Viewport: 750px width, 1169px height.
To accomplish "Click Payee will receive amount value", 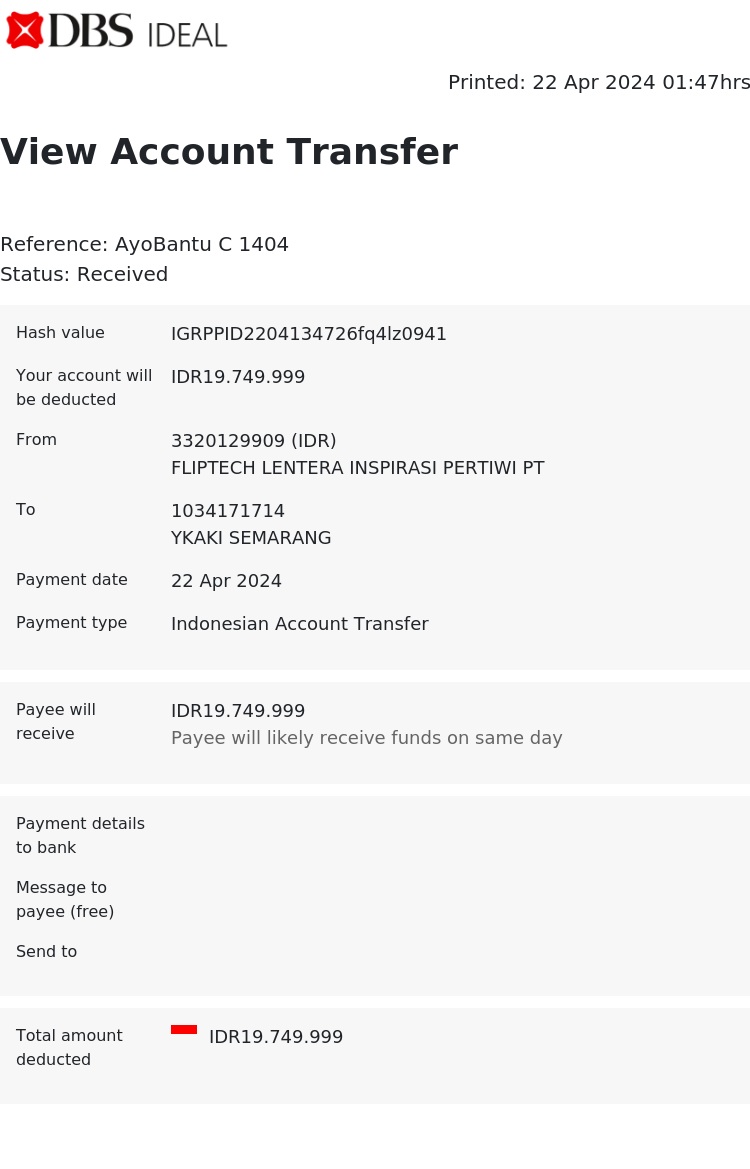I will [x=238, y=710].
